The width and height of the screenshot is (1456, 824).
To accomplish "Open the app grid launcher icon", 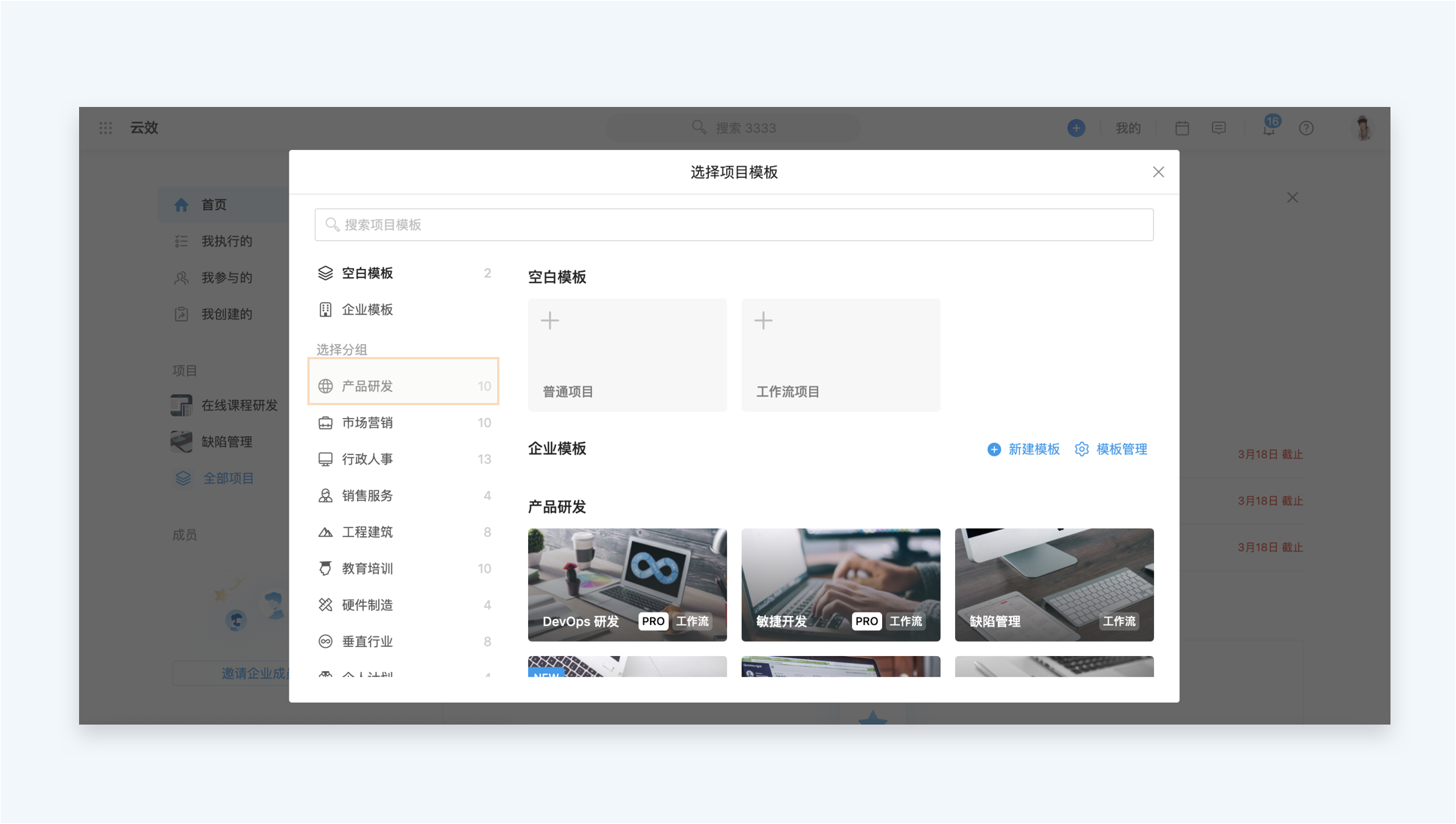I will tap(105, 128).
